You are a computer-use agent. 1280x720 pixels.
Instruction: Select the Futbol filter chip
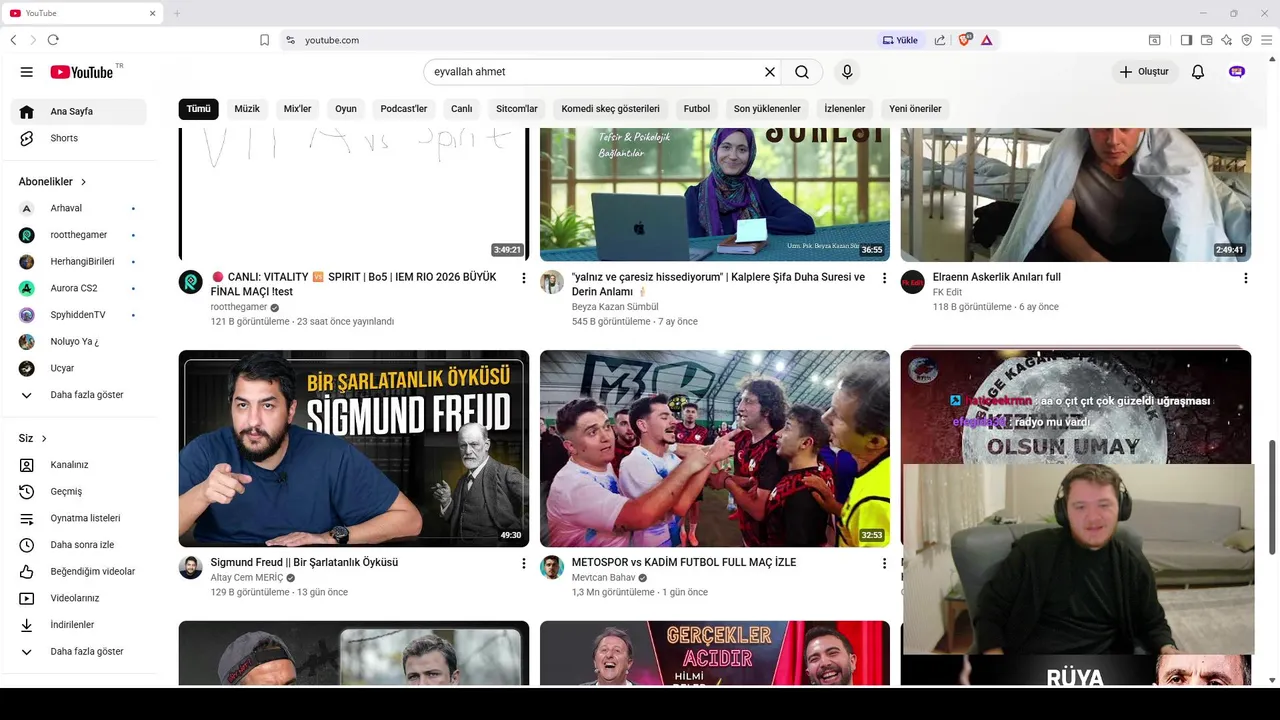point(697,109)
